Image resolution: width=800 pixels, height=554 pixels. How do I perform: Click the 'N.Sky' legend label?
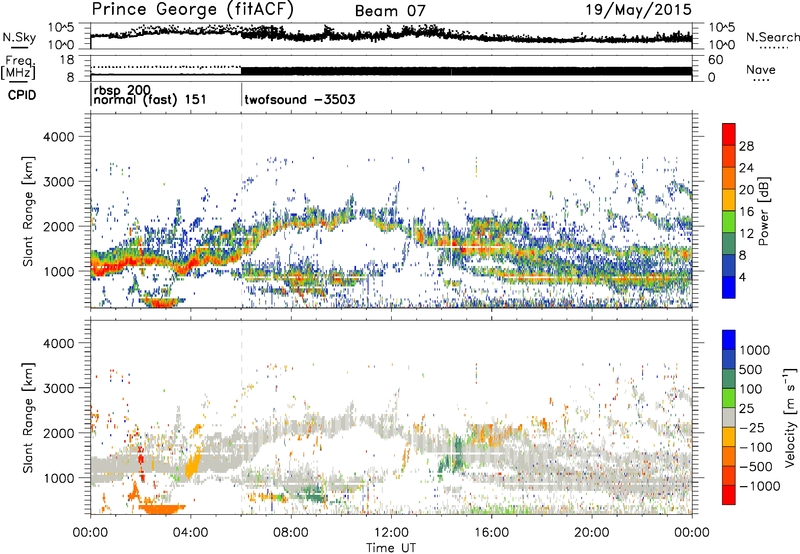click(19, 37)
